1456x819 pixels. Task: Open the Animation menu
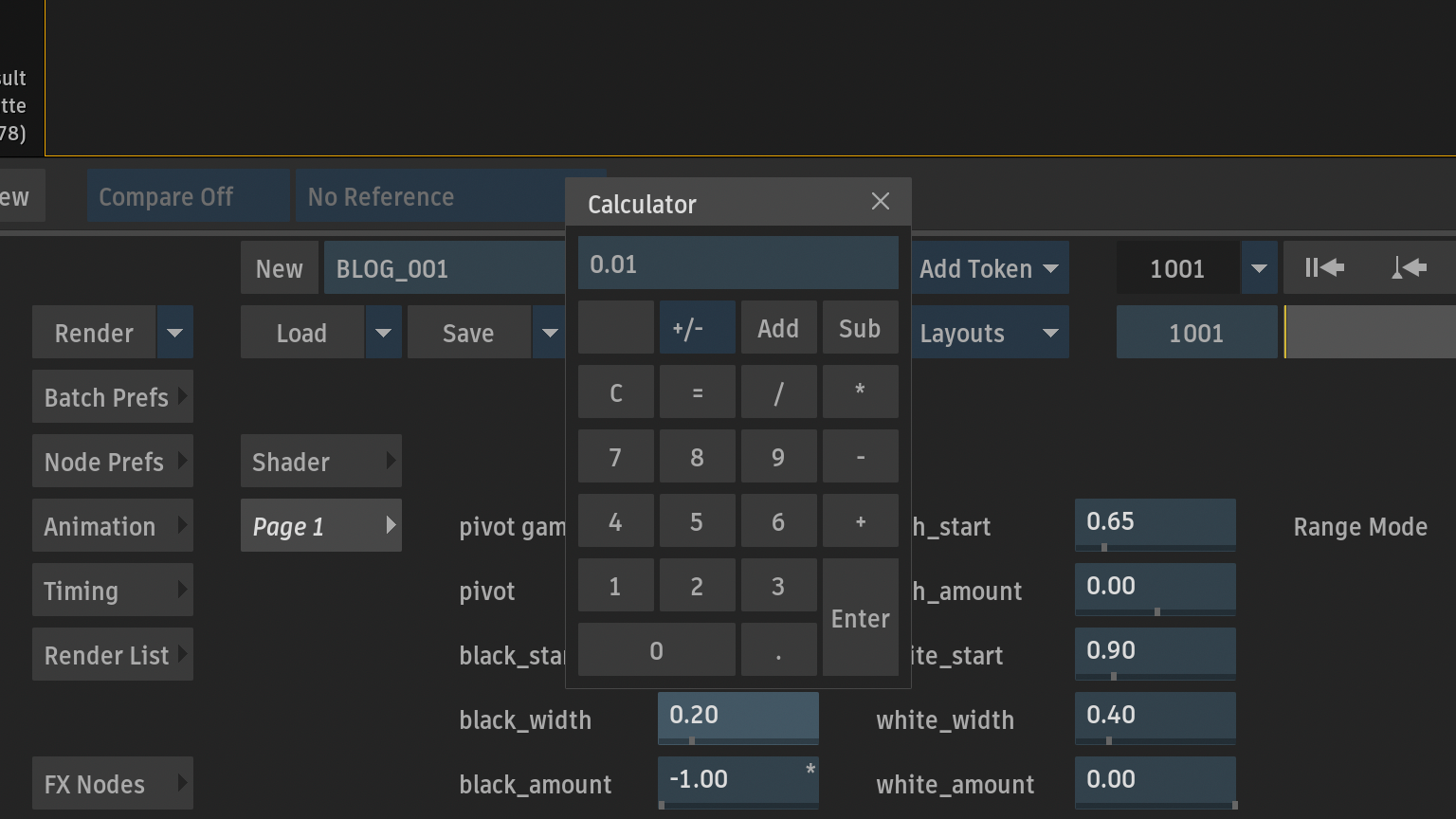click(113, 526)
